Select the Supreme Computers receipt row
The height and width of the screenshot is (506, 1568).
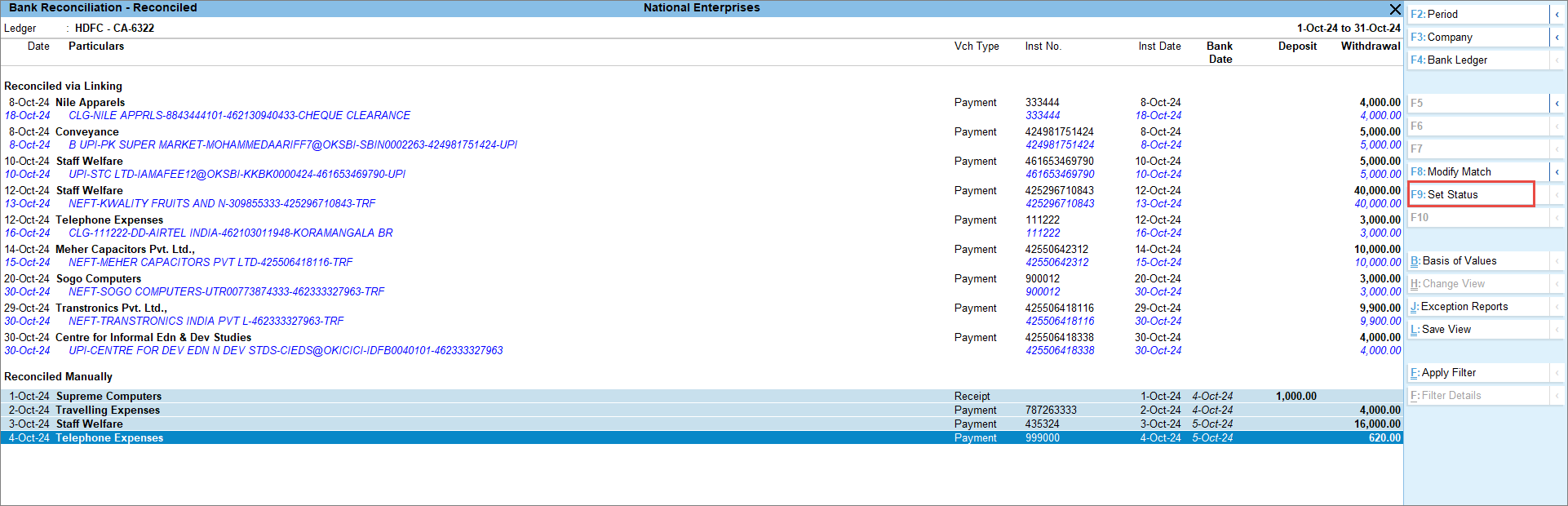click(702, 397)
